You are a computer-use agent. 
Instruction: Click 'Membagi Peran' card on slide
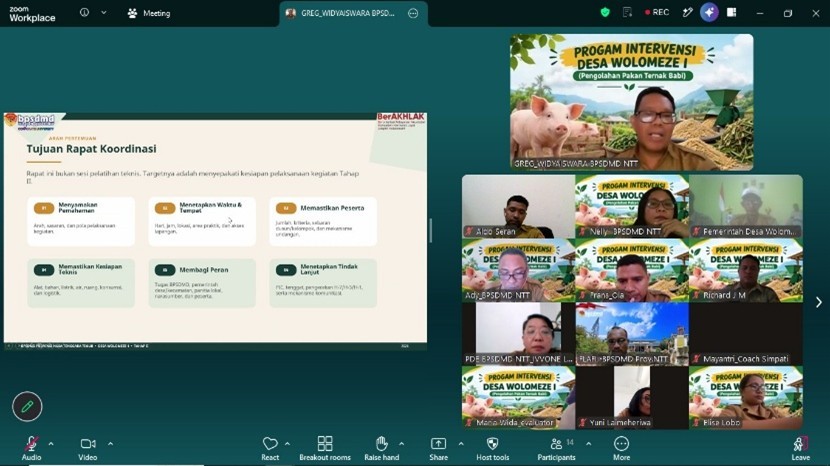(202, 283)
